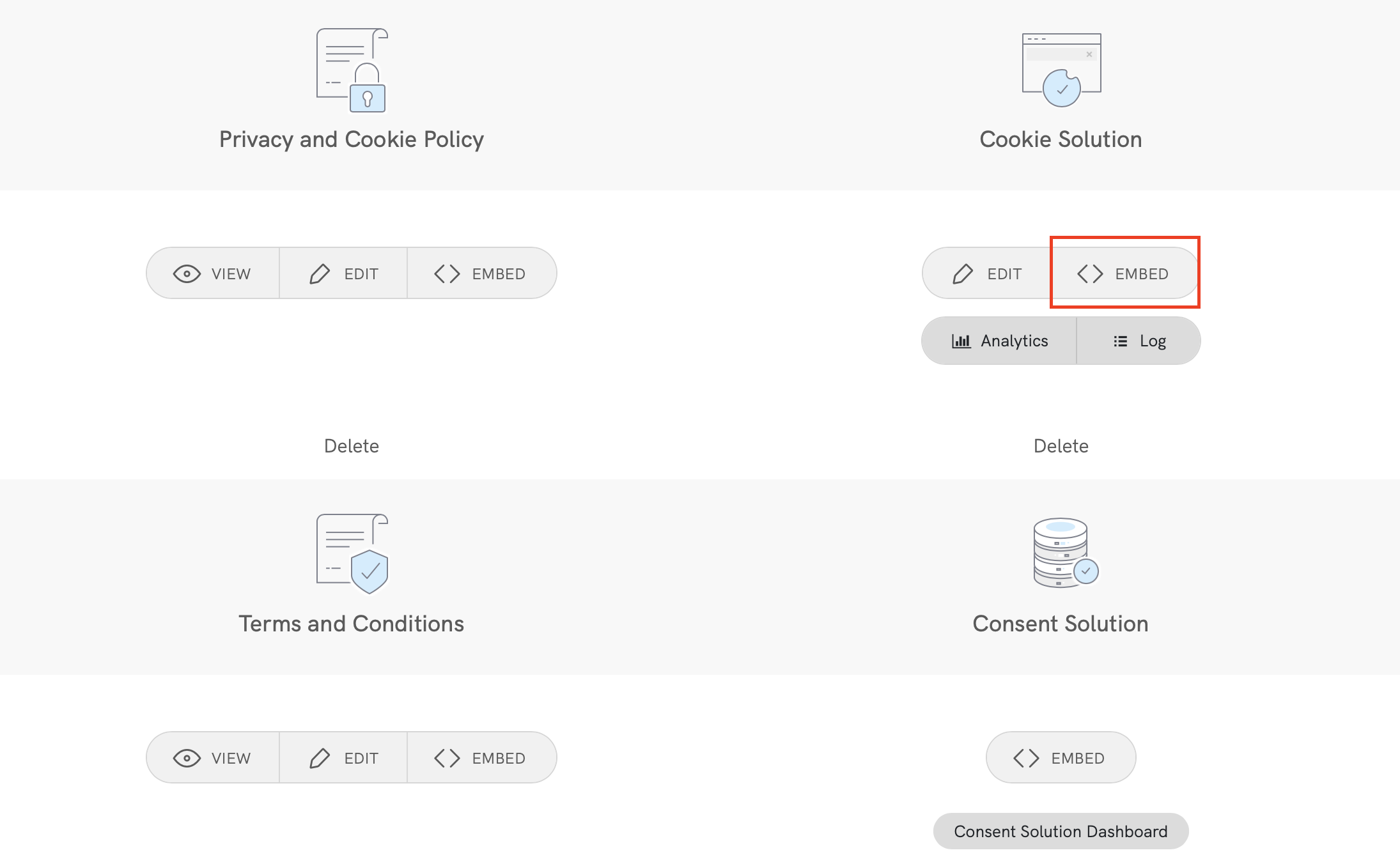Click the Terms and Conditions shield icon

tap(352, 553)
